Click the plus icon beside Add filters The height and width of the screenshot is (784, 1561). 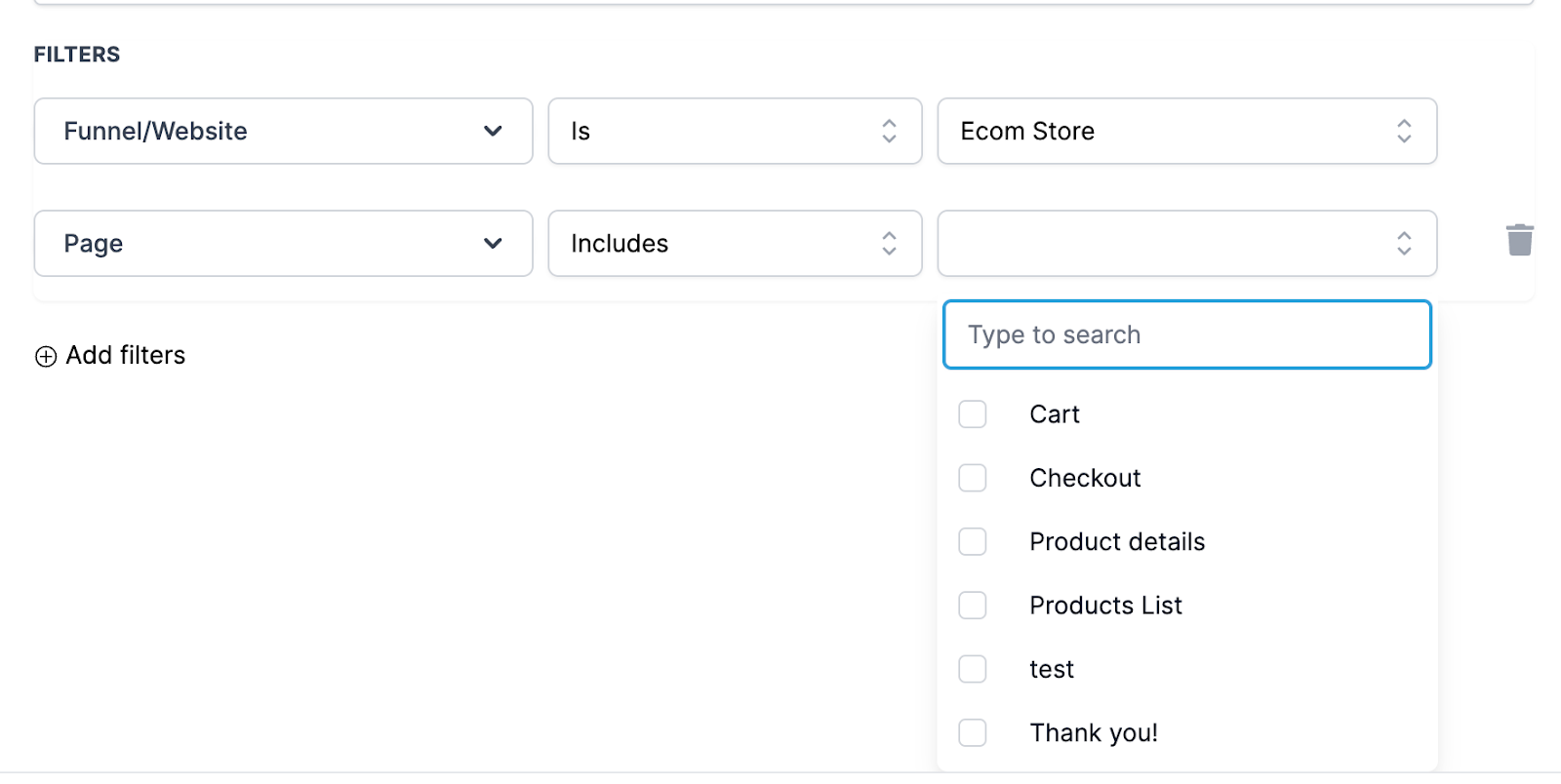pyautogui.click(x=46, y=357)
